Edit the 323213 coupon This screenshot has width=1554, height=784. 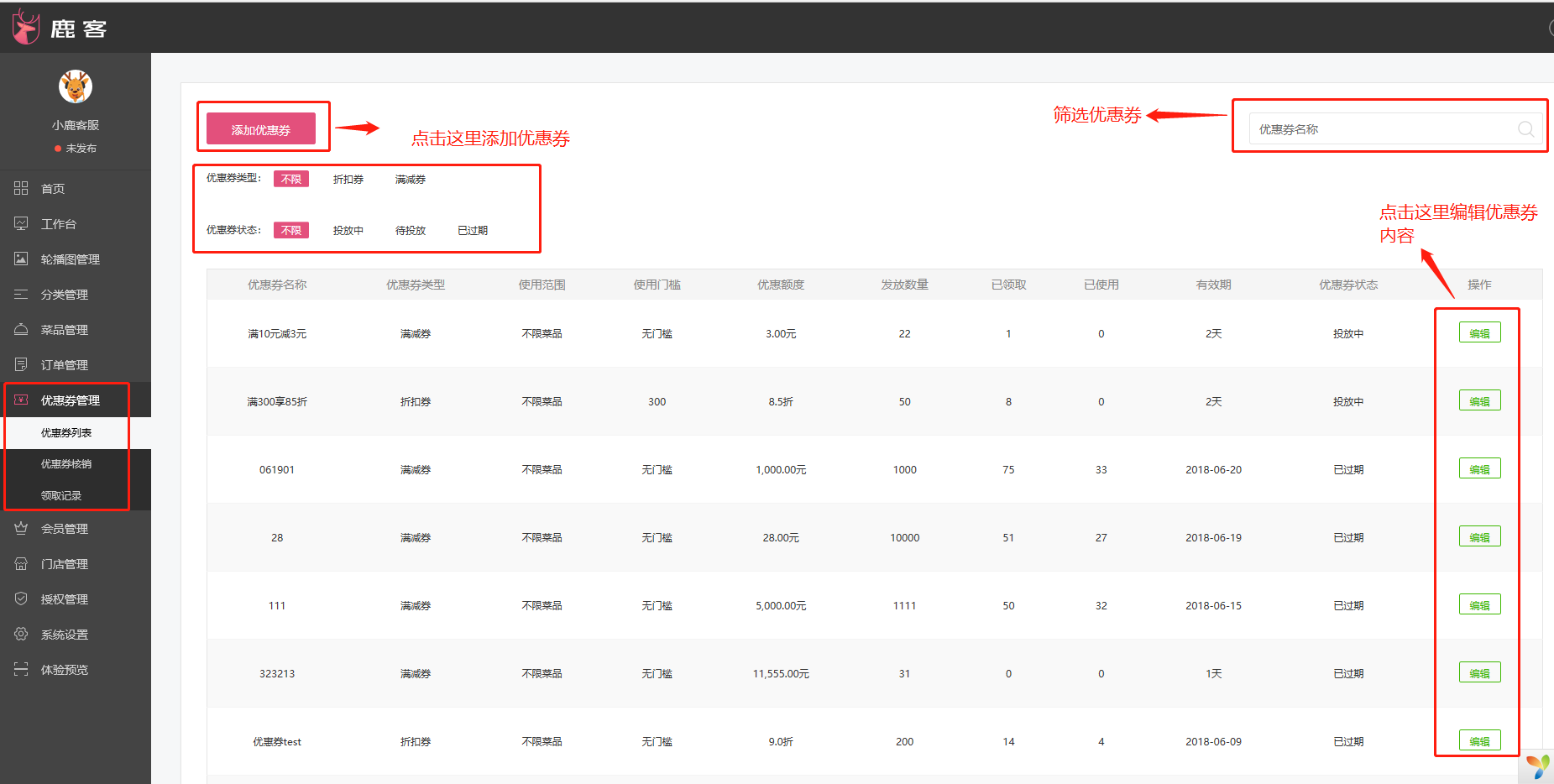tap(1479, 673)
